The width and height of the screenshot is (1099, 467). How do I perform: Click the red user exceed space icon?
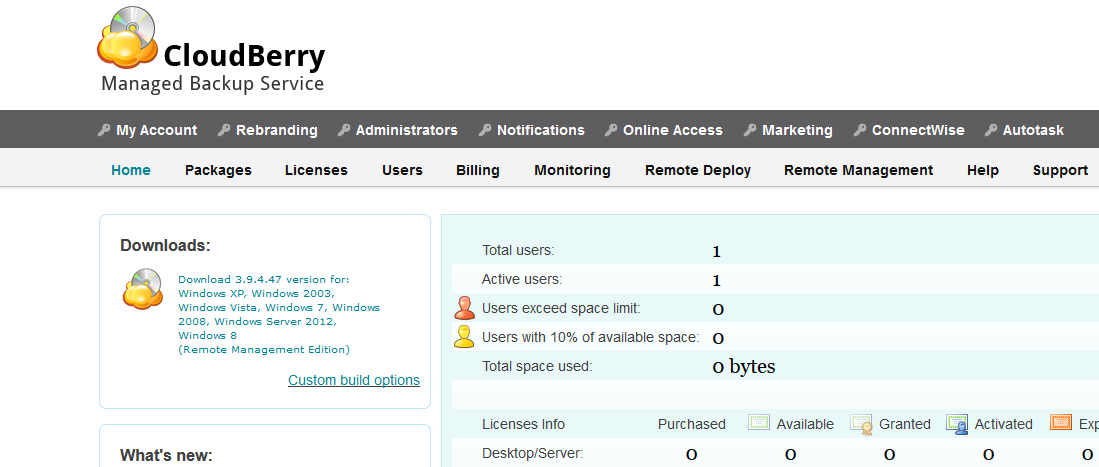click(x=464, y=308)
